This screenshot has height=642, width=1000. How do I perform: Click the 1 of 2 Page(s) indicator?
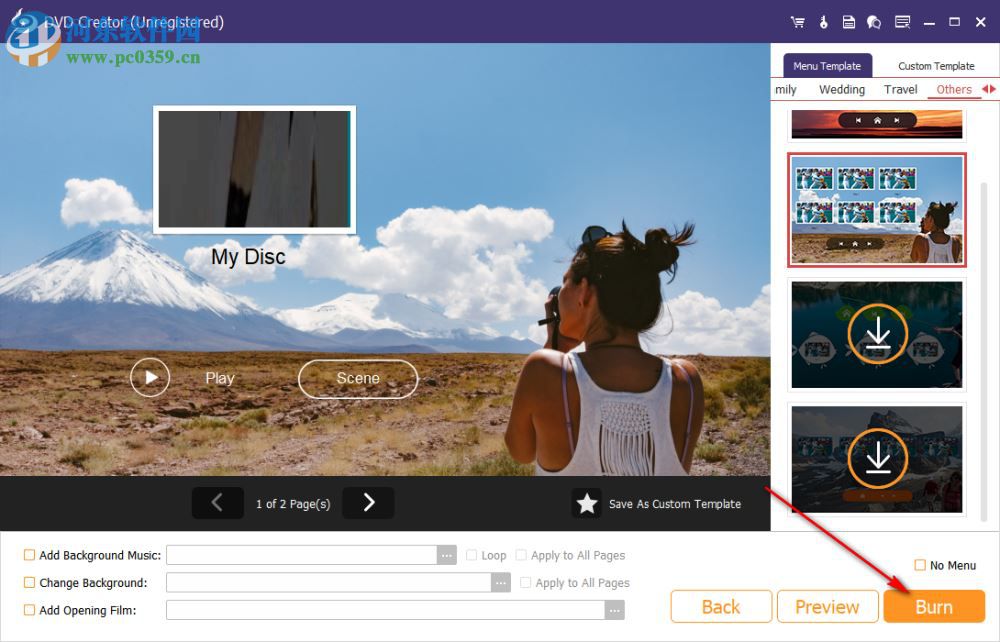[293, 504]
